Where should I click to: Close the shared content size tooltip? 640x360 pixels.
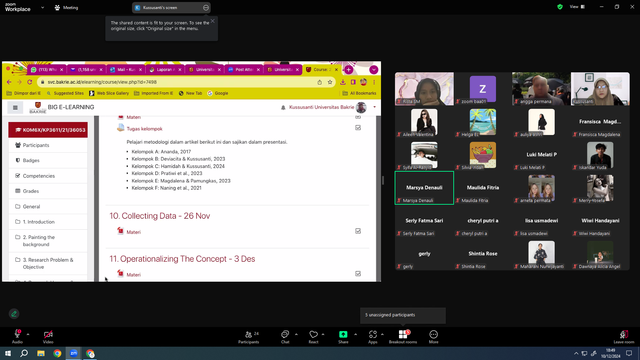[213, 21]
